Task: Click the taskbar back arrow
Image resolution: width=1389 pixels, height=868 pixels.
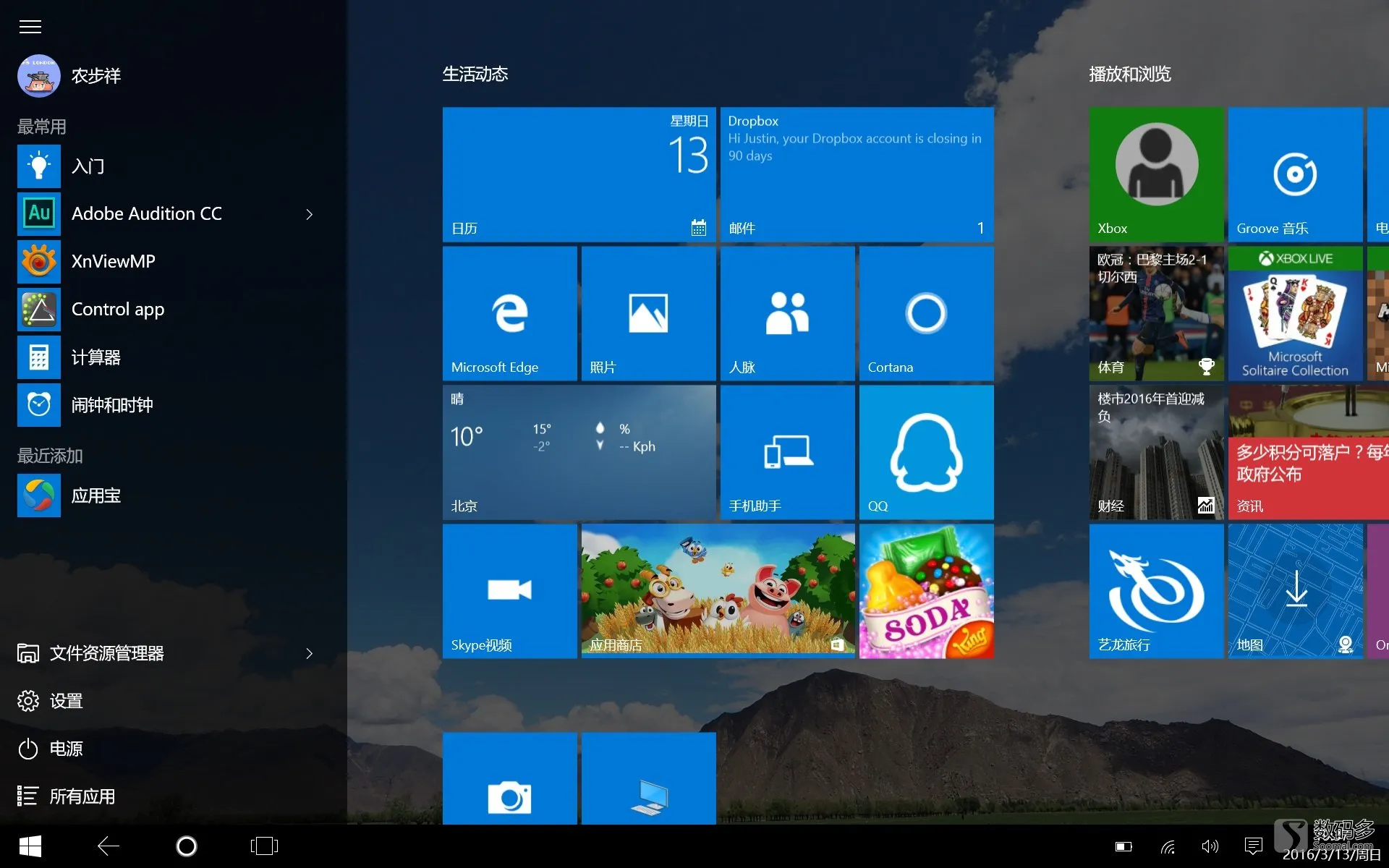Action: click(109, 846)
